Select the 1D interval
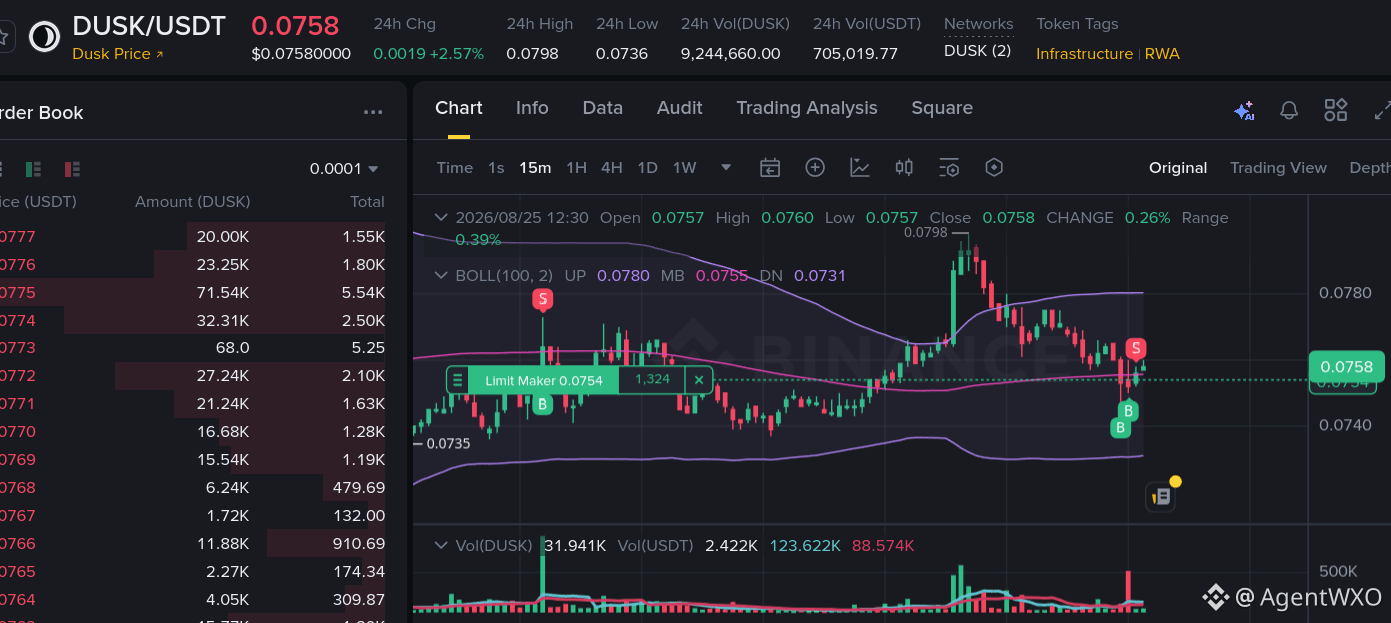The height and width of the screenshot is (623, 1391). click(x=648, y=168)
